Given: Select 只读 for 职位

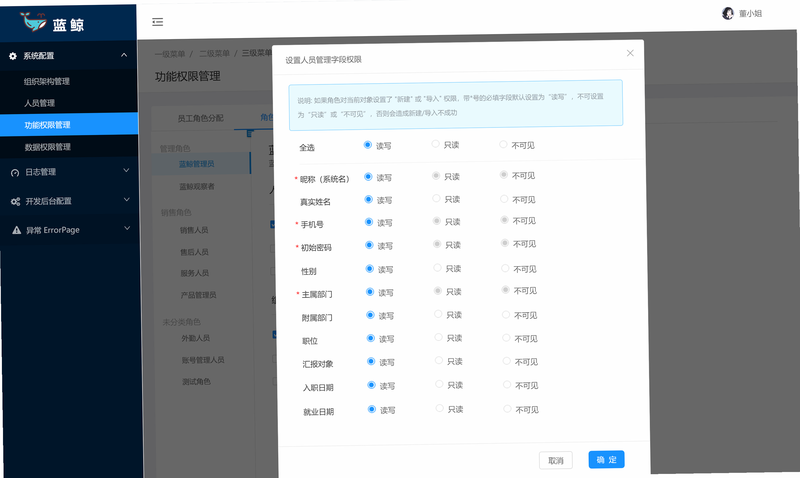Looking at the screenshot, I should (438, 337).
